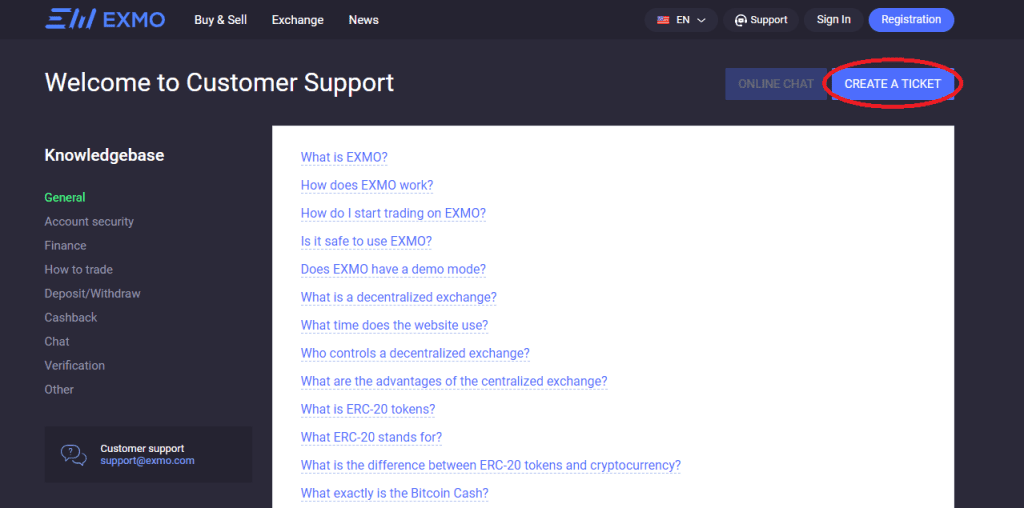Open the Finance knowledgebase section

point(65,246)
